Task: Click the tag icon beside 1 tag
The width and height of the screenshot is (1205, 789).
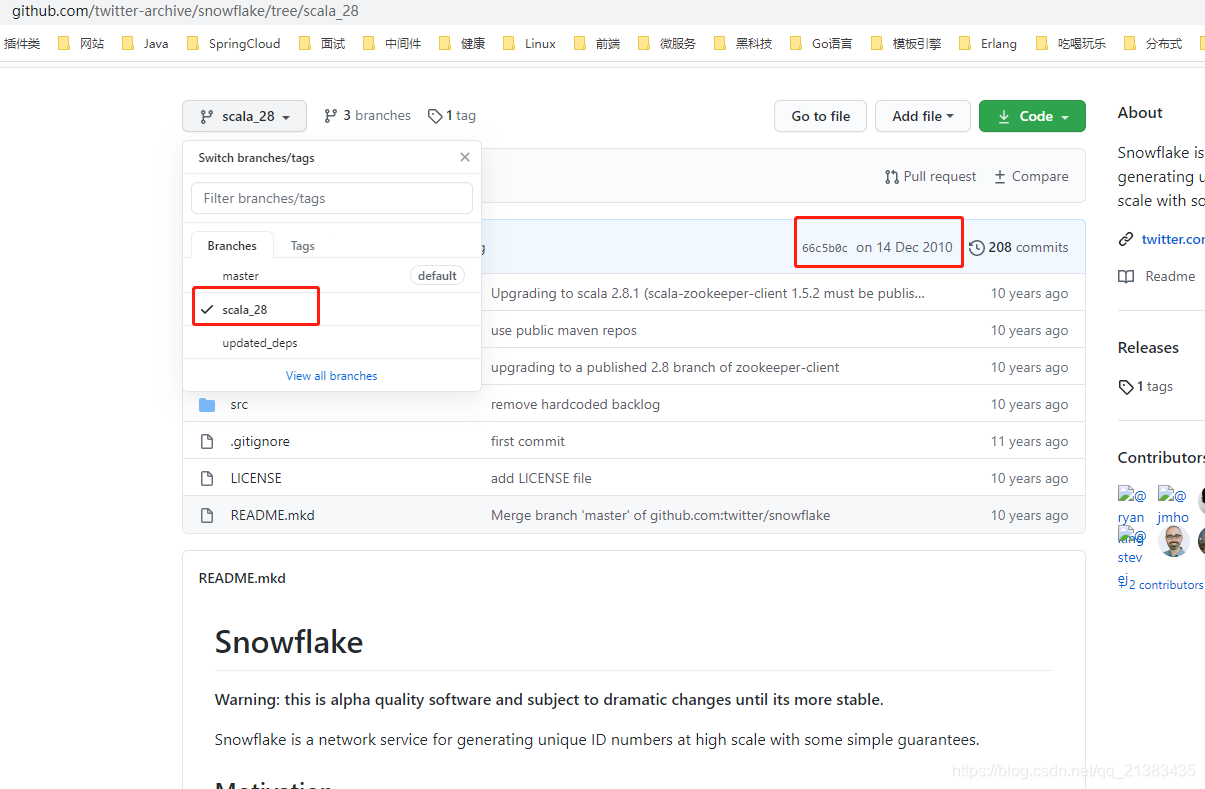Action: pos(435,116)
